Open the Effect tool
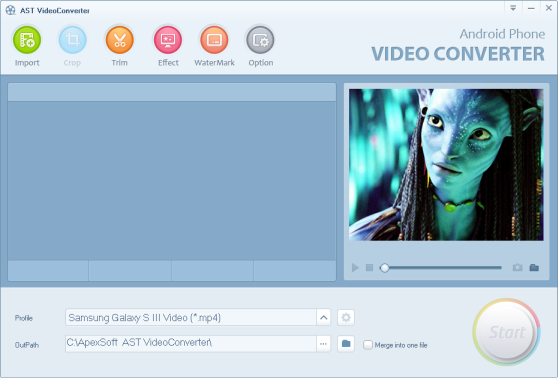The width and height of the screenshot is (558, 378). pyautogui.click(x=168, y=40)
